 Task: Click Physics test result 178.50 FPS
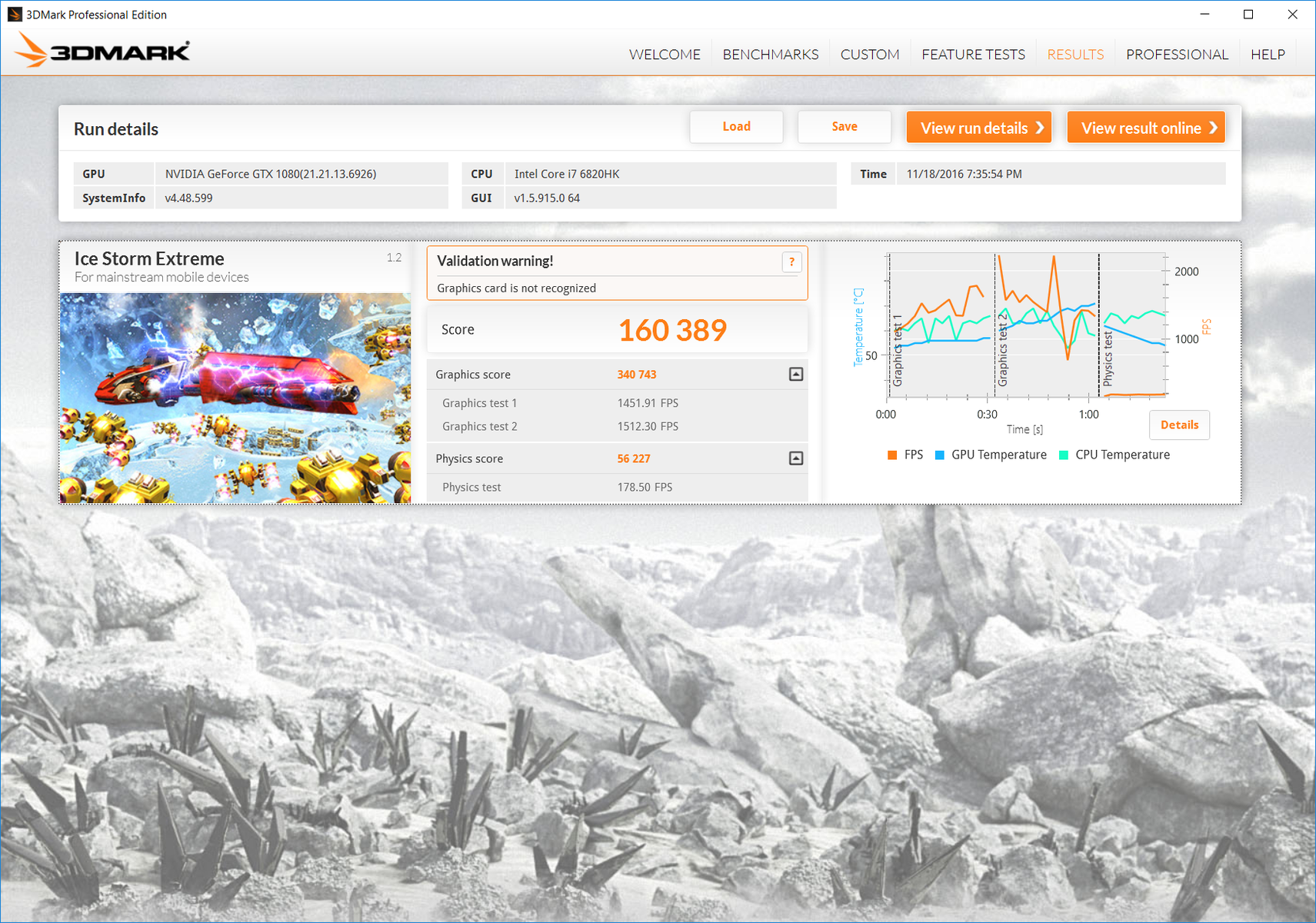[645, 488]
